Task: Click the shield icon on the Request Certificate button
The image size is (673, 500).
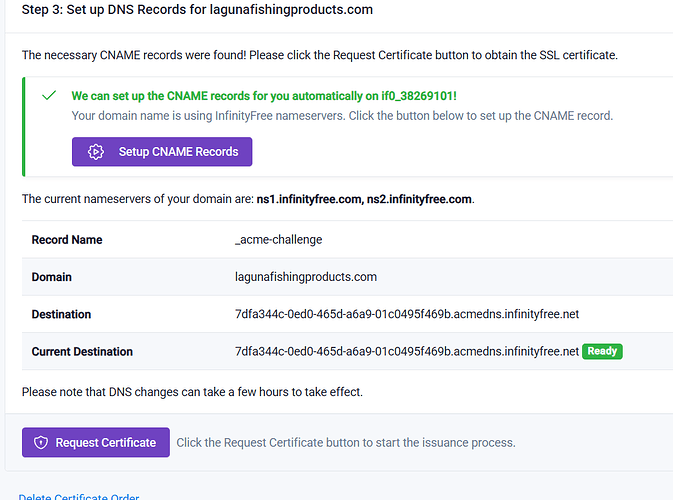Action: tap(41, 442)
